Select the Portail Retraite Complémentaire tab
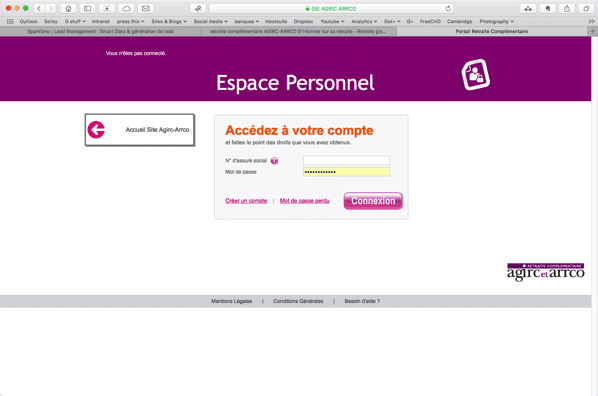This screenshot has width=598, height=396. click(x=492, y=31)
